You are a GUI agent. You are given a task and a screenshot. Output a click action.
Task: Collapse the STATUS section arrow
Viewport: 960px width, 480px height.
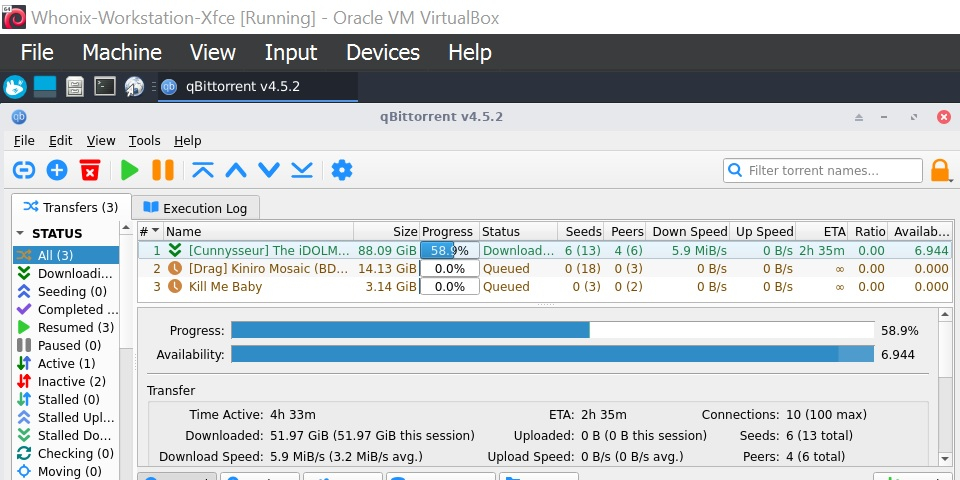coord(20,233)
